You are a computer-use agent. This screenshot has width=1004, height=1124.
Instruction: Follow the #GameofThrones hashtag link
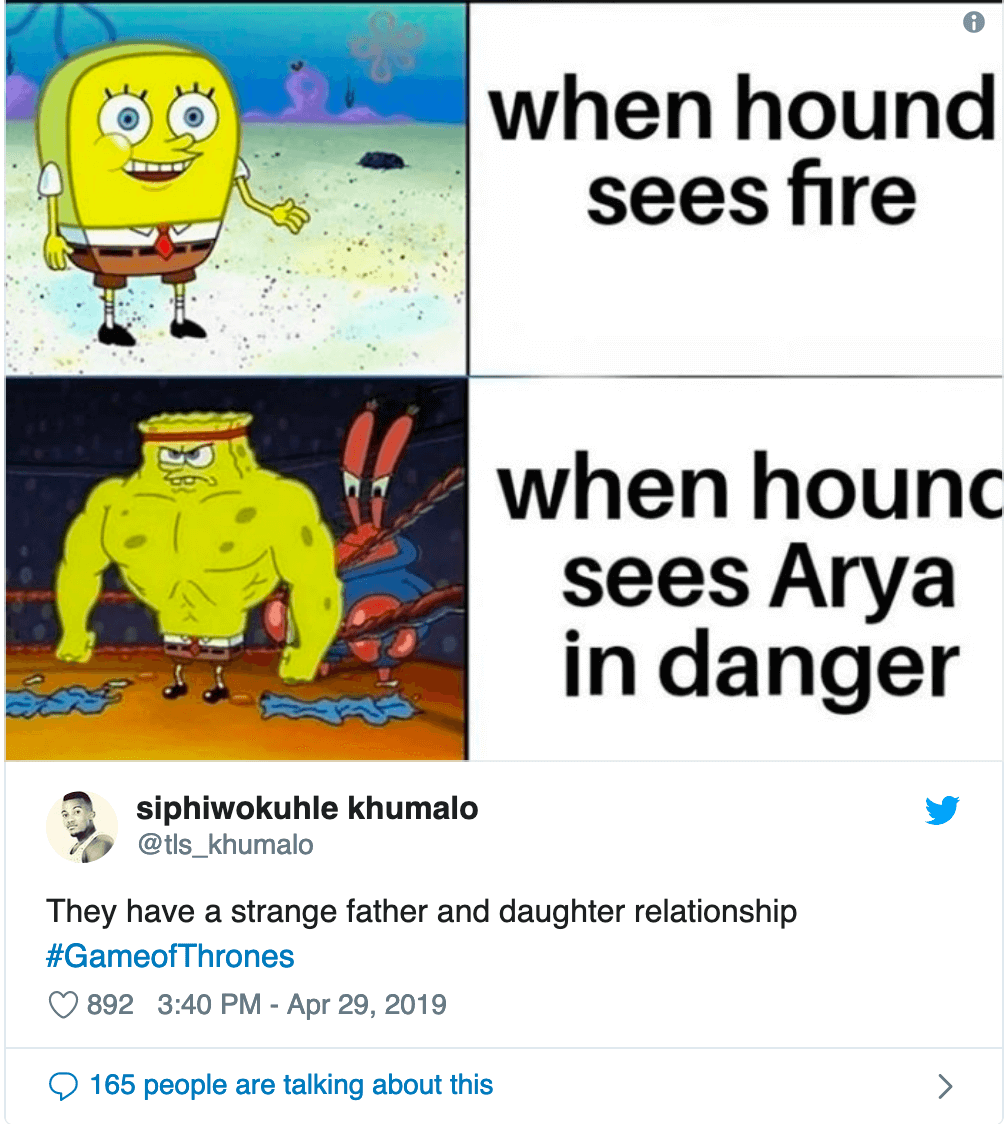click(171, 956)
